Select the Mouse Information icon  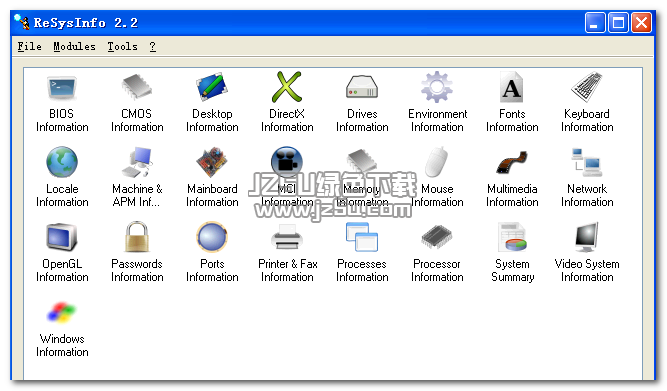tap(437, 162)
